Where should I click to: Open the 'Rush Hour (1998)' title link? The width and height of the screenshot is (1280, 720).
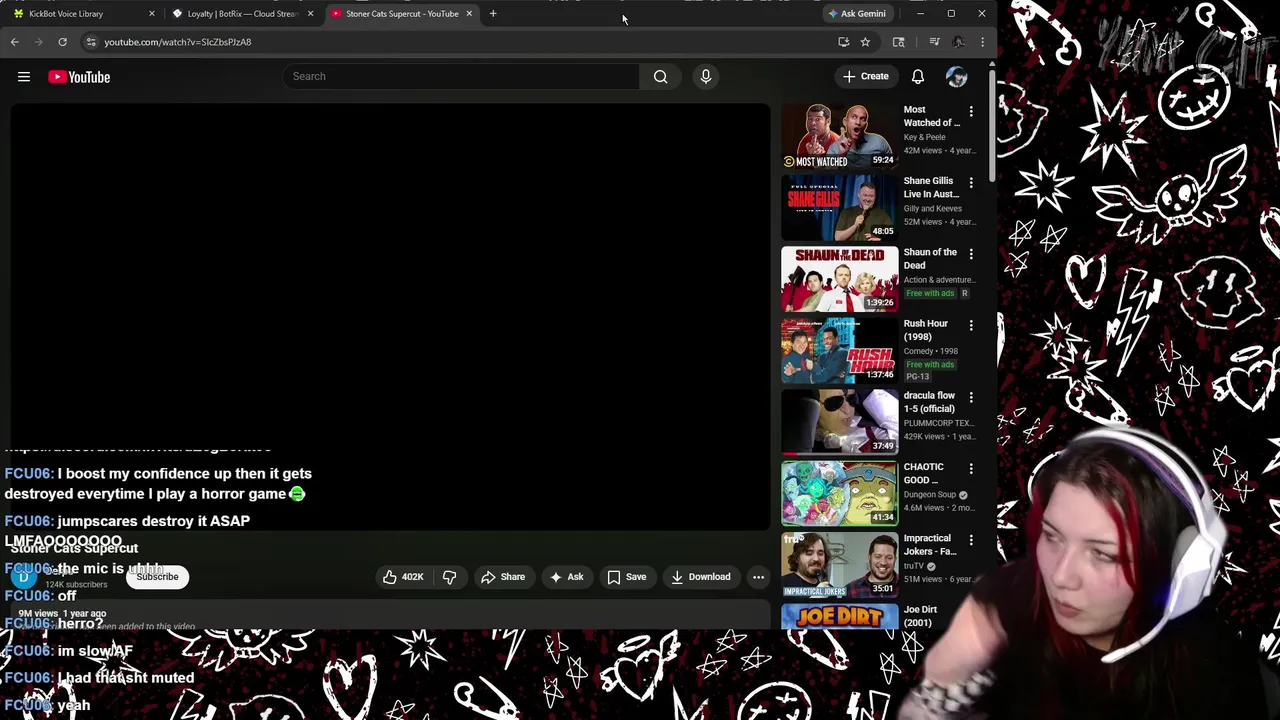tap(926, 330)
